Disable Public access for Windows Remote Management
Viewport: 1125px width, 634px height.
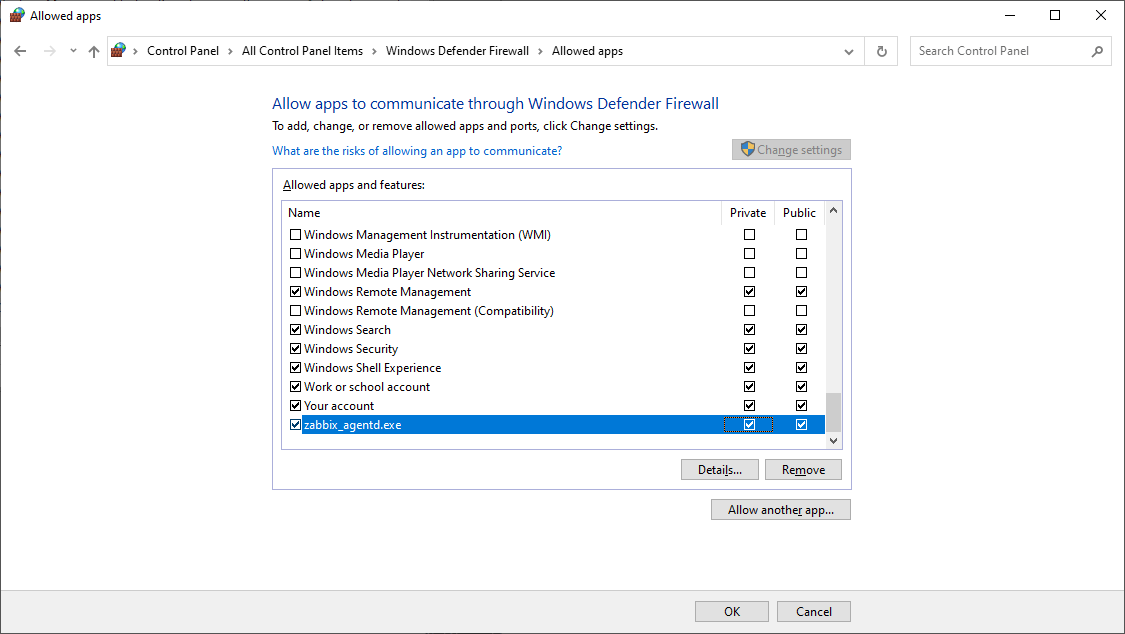tap(801, 291)
